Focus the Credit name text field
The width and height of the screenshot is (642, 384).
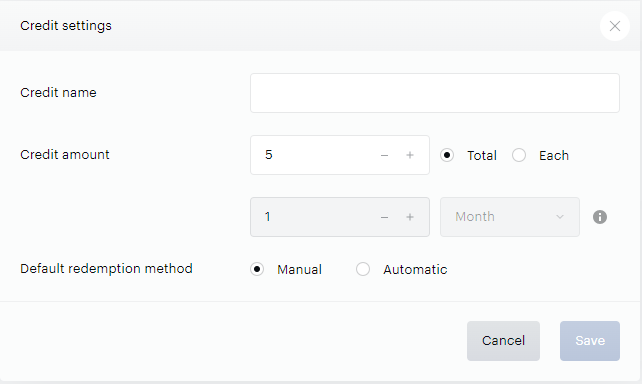435,93
